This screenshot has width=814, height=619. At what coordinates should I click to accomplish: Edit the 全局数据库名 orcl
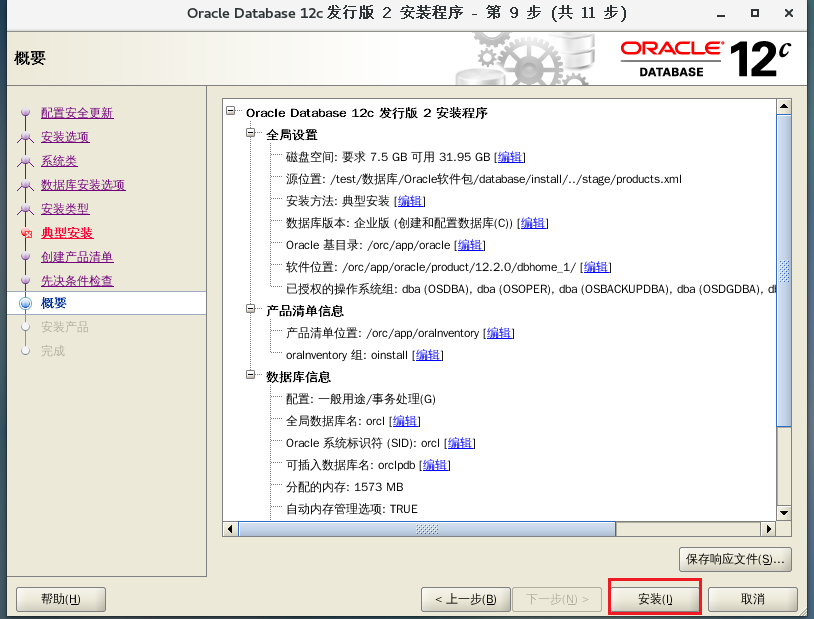click(x=405, y=421)
